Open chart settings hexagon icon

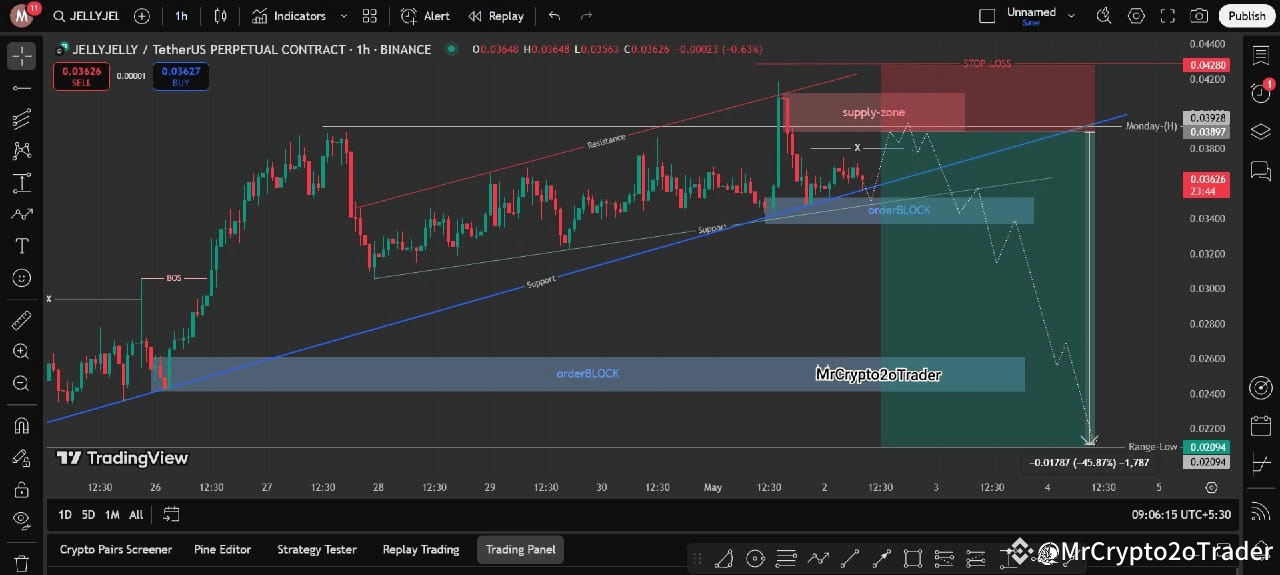click(x=1136, y=16)
